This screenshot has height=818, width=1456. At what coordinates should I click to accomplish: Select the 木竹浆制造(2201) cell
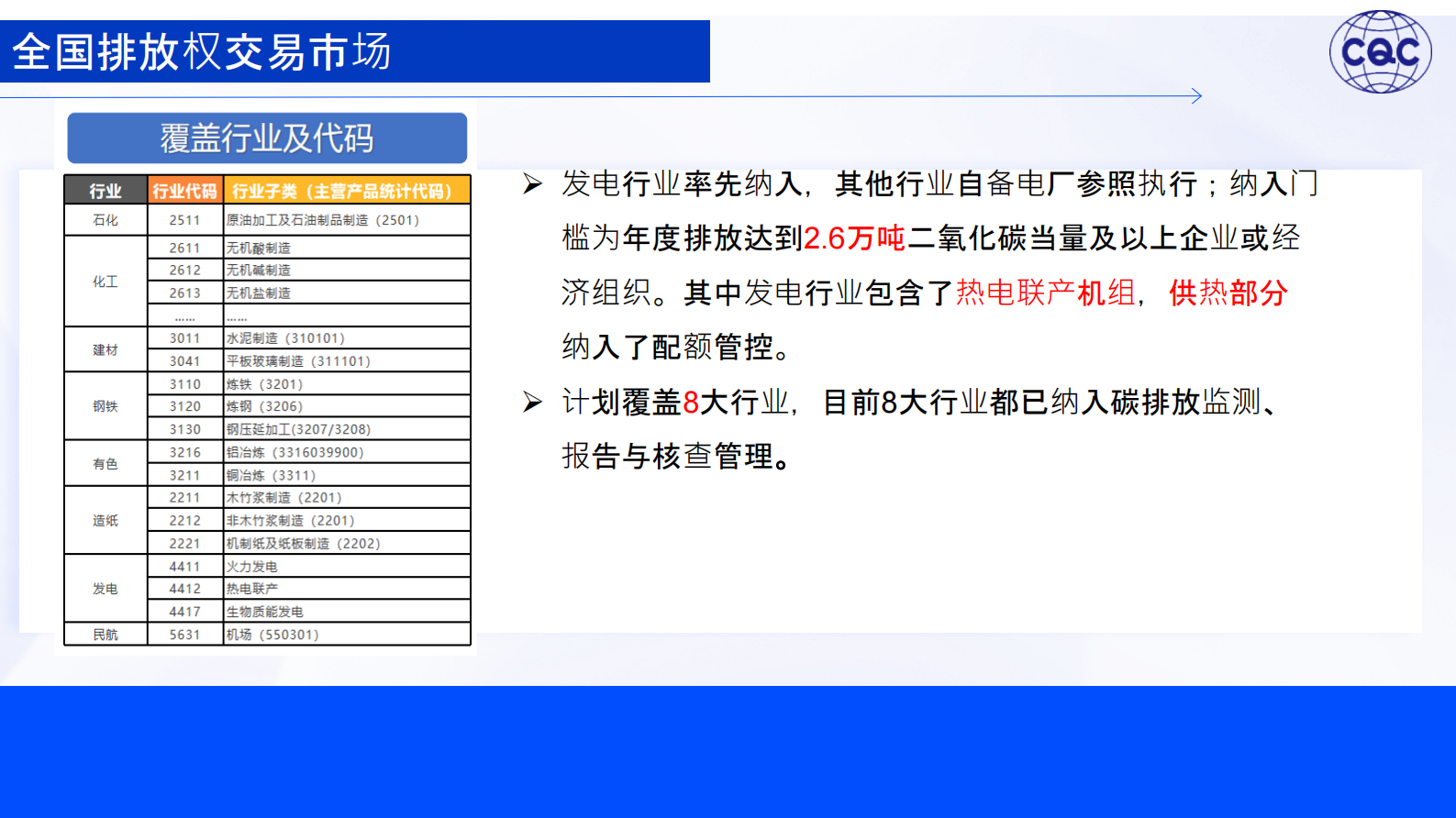(347, 497)
